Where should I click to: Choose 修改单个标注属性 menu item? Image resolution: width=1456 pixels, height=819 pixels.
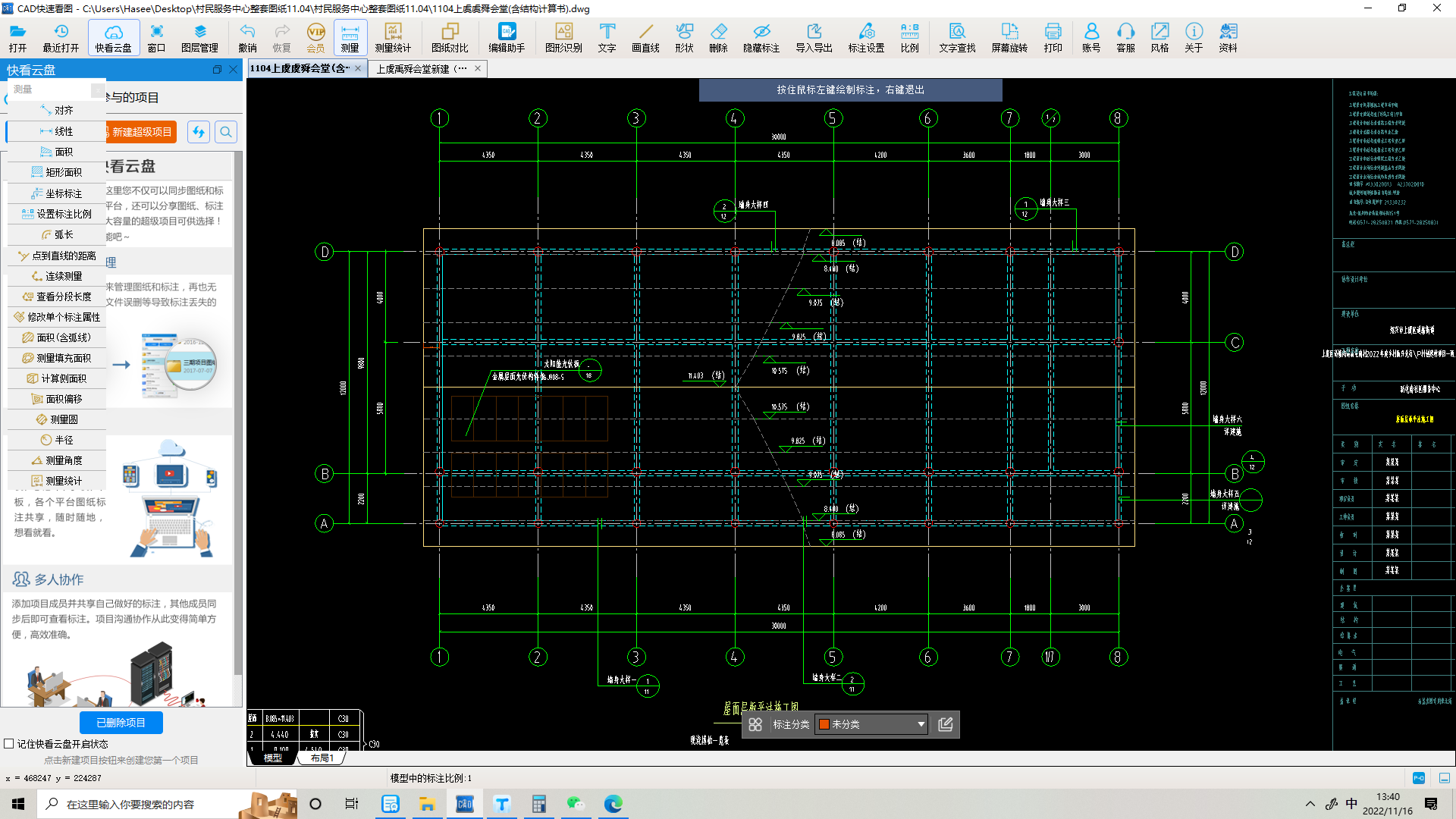pyautogui.click(x=57, y=317)
